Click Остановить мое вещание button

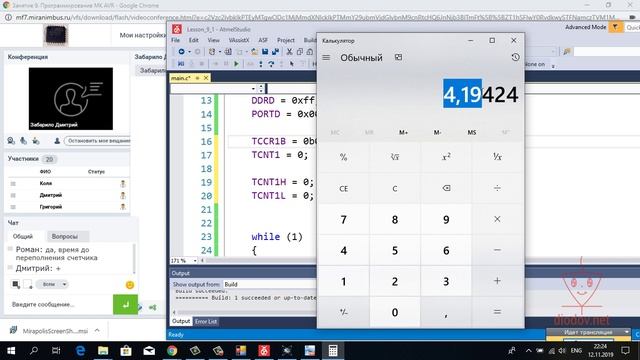98,141
